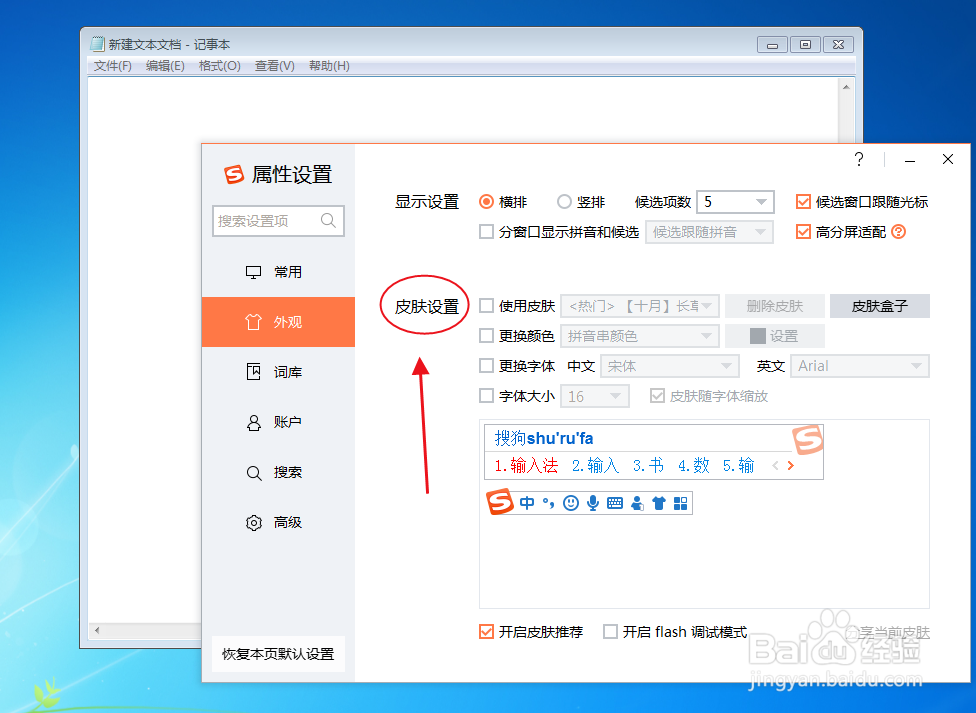976x713 pixels.
Task: Click the 皮肤盒子 button
Action: (x=880, y=306)
